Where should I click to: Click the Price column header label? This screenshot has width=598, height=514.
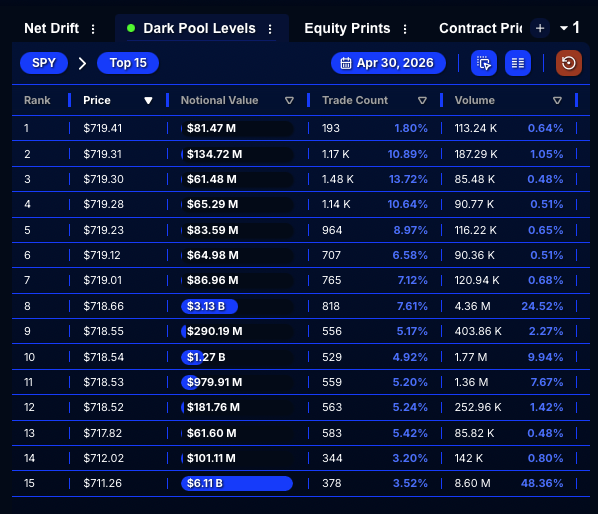coord(97,100)
